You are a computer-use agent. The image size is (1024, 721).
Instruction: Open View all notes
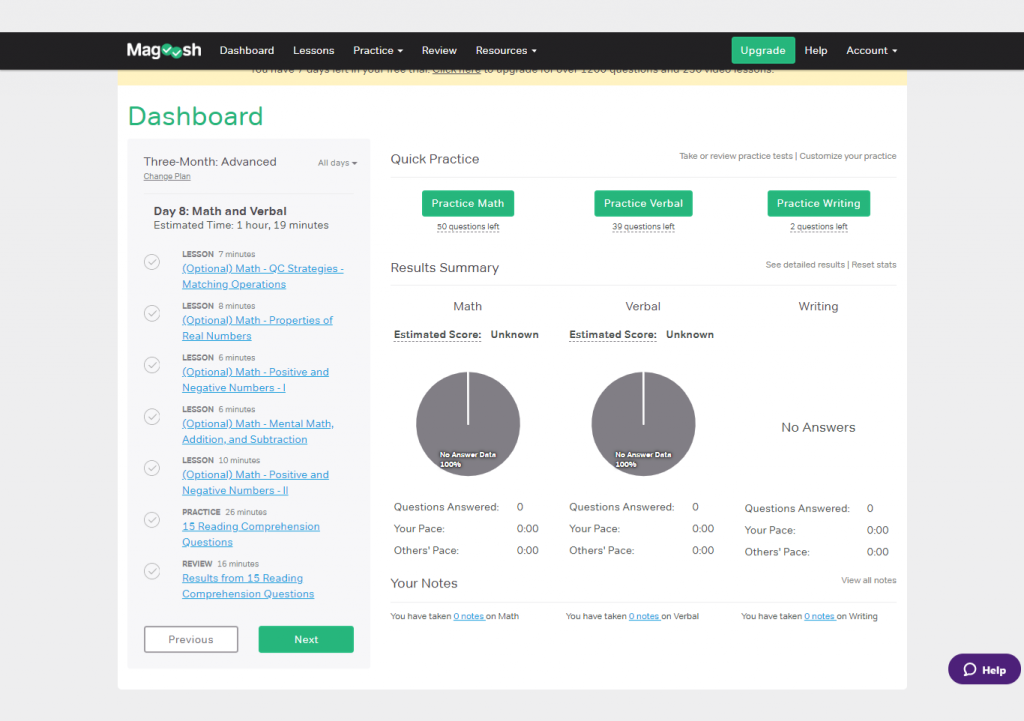coord(868,579)
